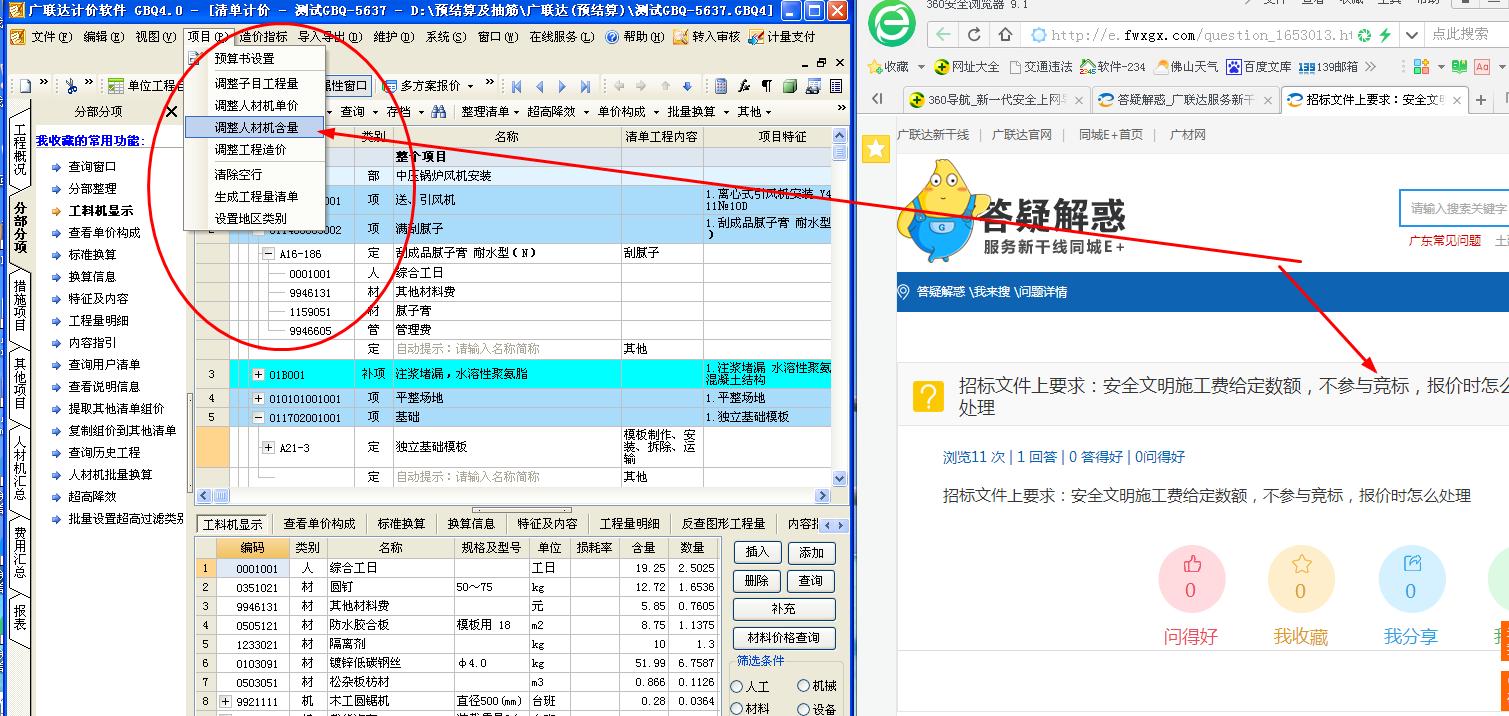The height and width of the screenshot is (716, 1509).
Task: Go to next record blue arrow
Action: tap(562, 87)
